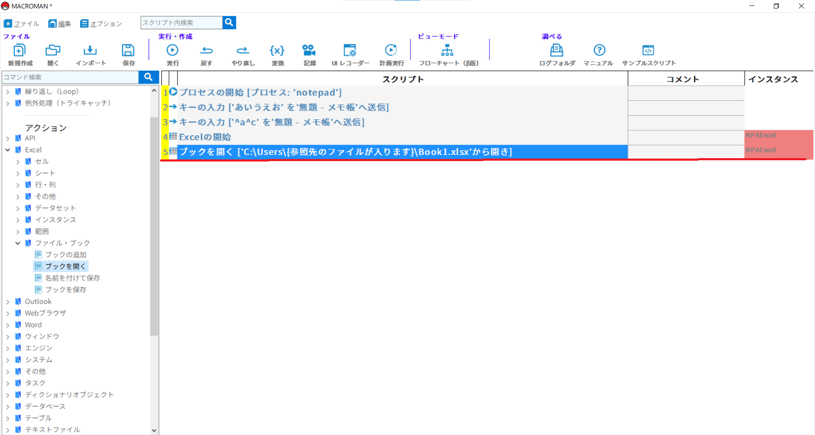This screenshot has height=435, width=815.
Task: Select the ブックを保存 command
Action: [65, 289]
